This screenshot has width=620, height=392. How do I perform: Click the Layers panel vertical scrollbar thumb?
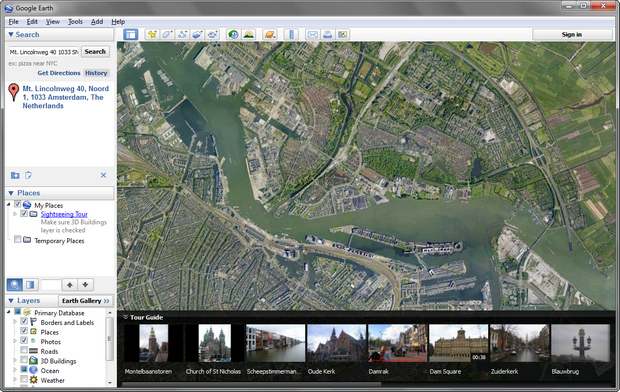[110, 339]
